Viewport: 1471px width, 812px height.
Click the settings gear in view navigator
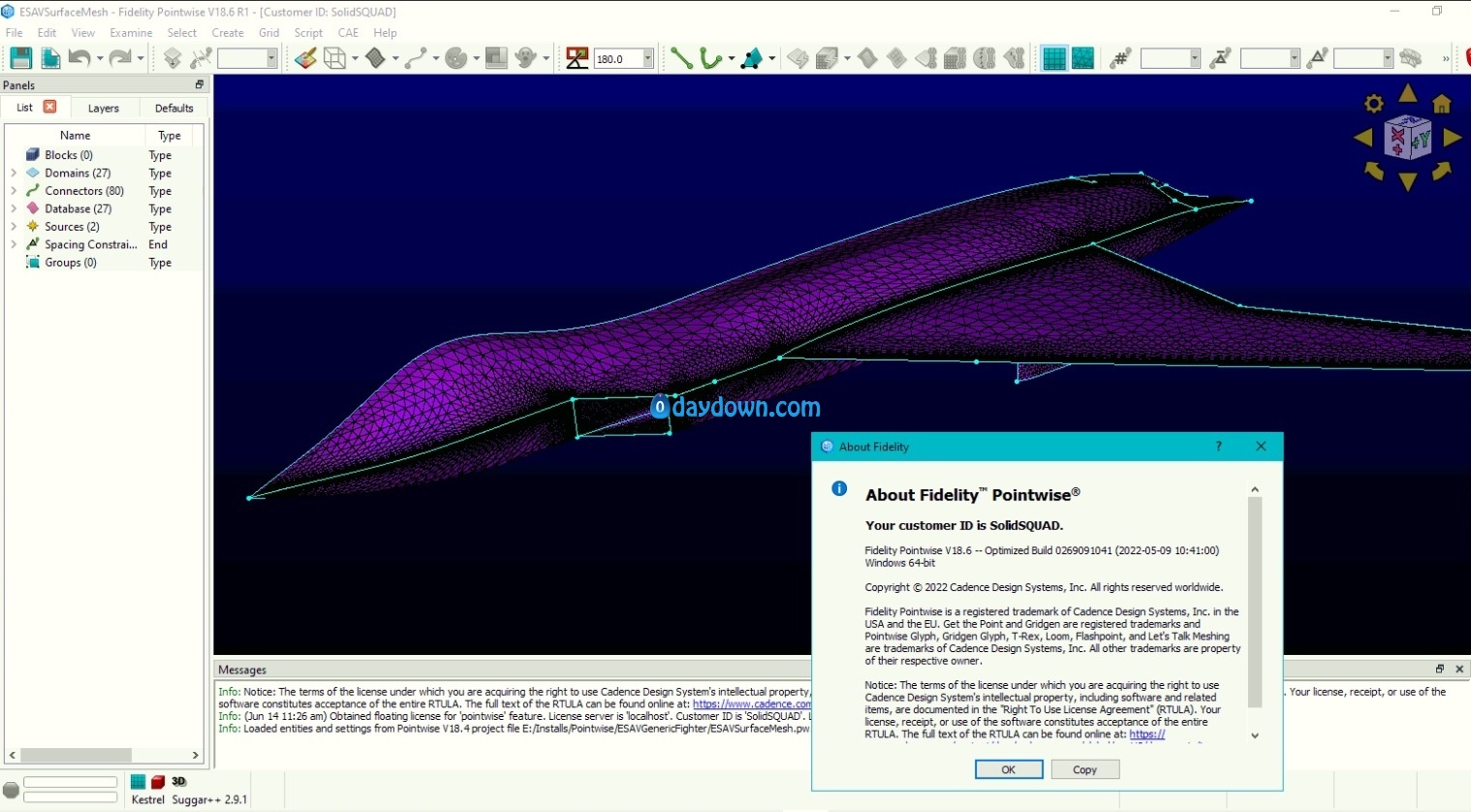tap(1374, 104)
